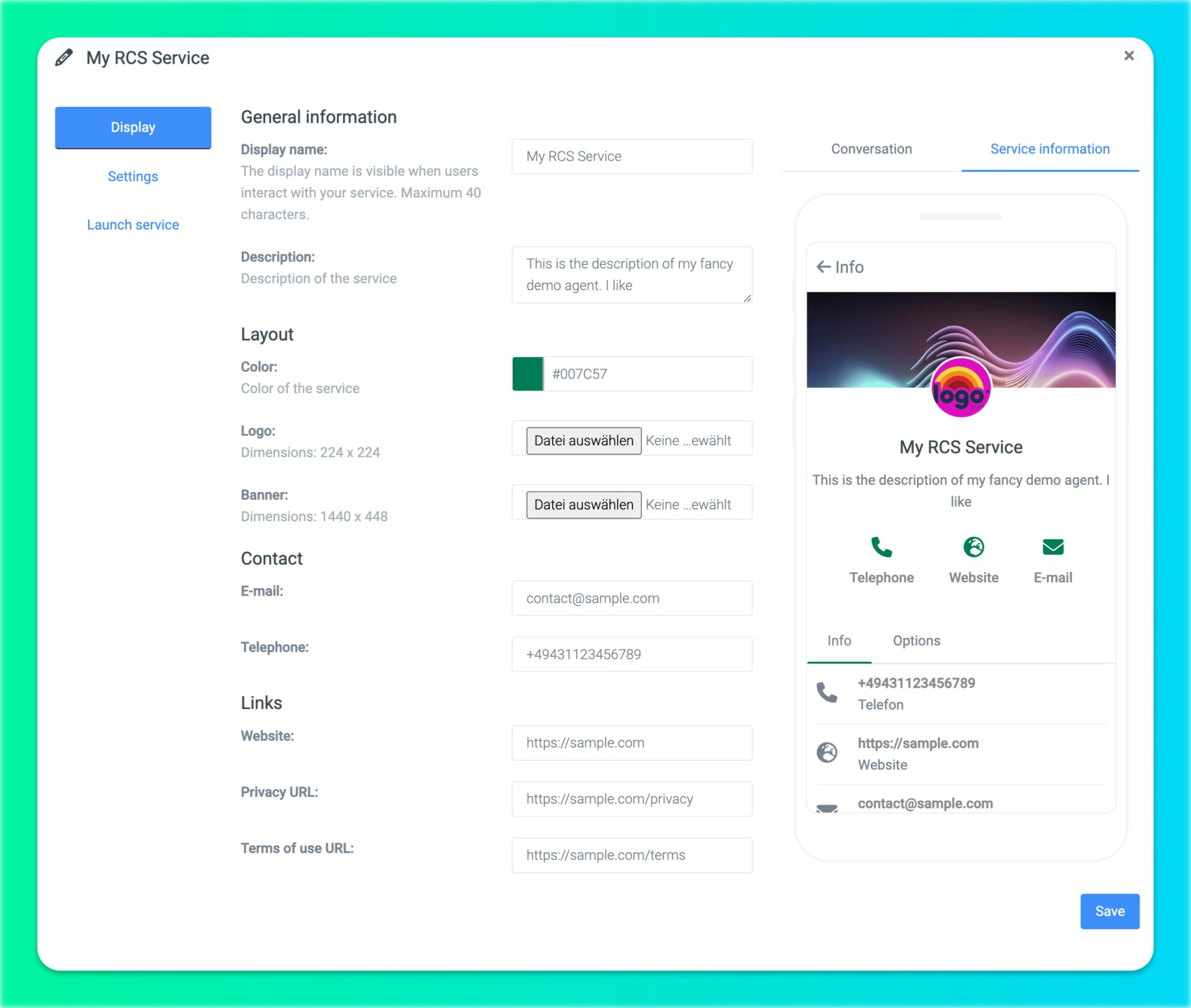Open the green service color swatch
This screenshot has width=1191, height=1008.
528,374
